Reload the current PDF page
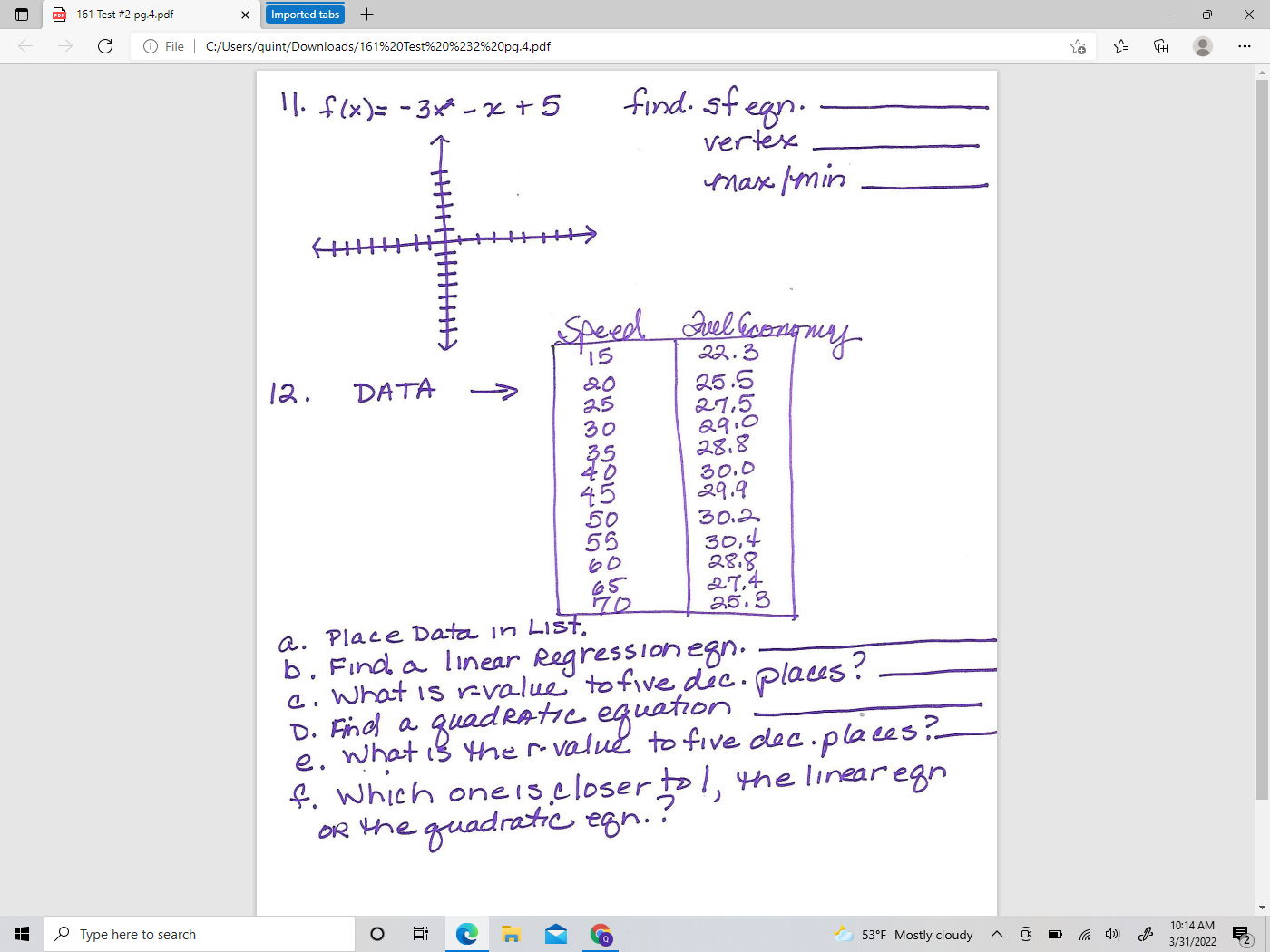This screenshot has height=952, width=1270. click(x=104, y=46)
